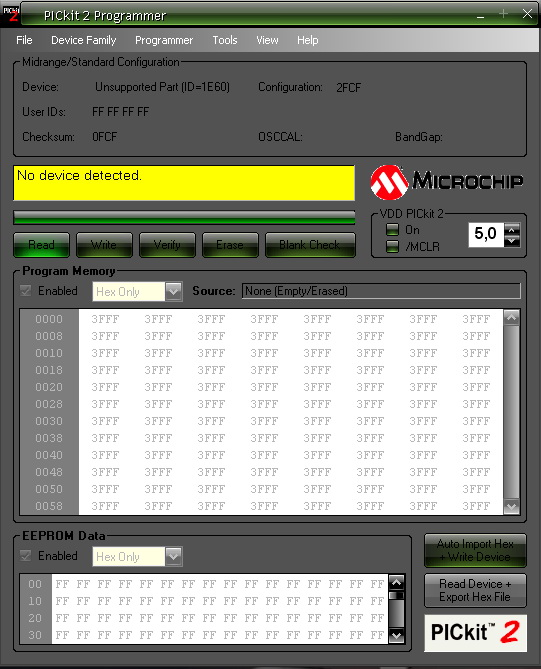Click the Configuration value 2FCF
Image resolution: width=541 pixels, height=669 pixels.
(x=349, y=88)
